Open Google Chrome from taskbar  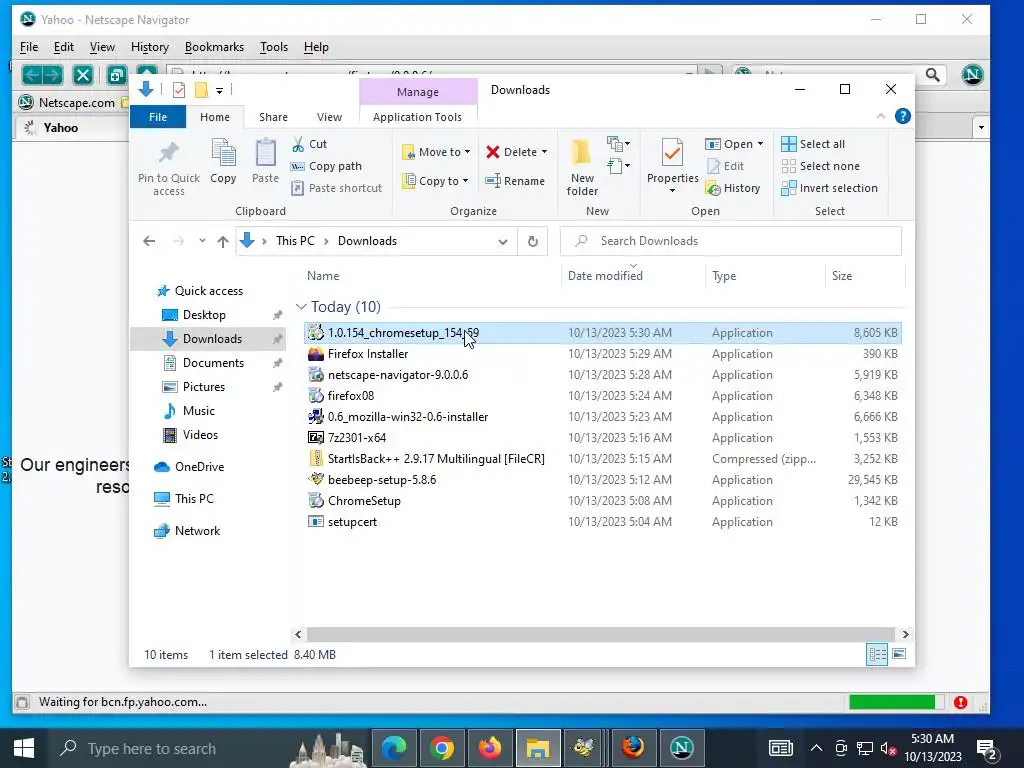(x=442, y=748)
